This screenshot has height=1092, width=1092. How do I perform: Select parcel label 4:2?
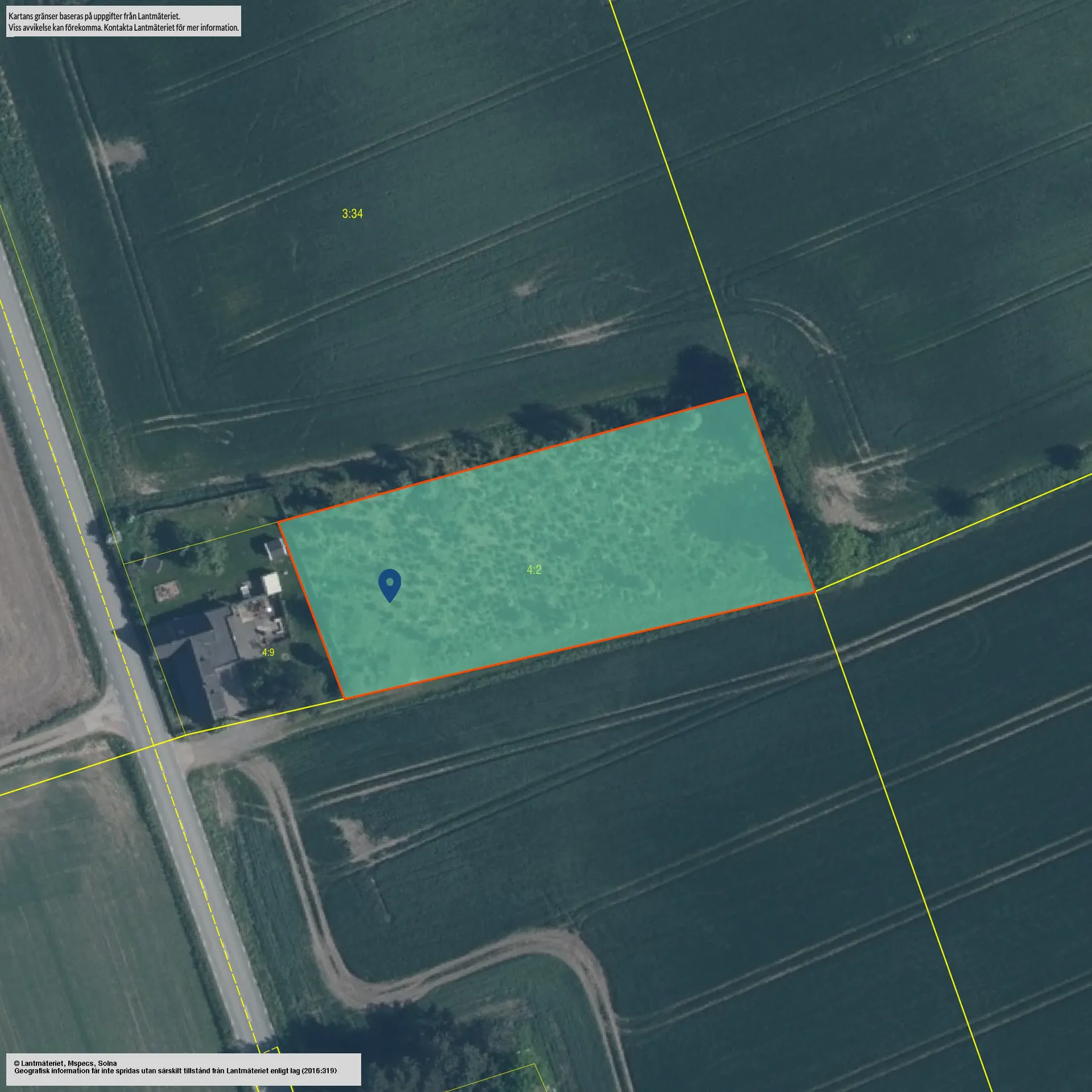point(534,569)
